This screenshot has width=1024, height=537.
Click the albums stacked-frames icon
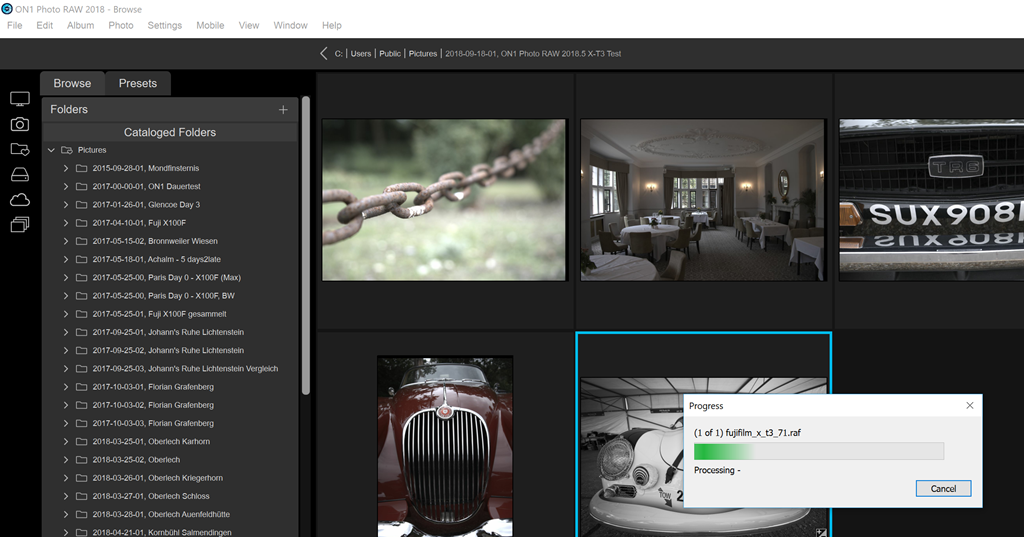click(19, 225)
